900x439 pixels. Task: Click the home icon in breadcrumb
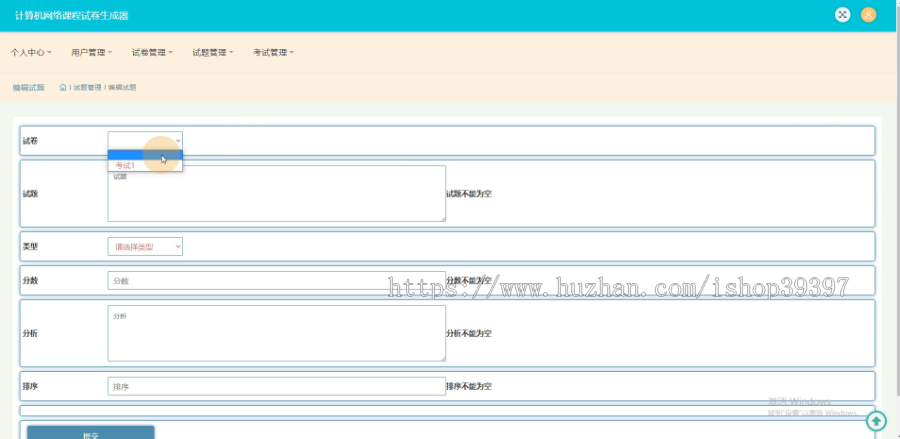tap(63, 87)
